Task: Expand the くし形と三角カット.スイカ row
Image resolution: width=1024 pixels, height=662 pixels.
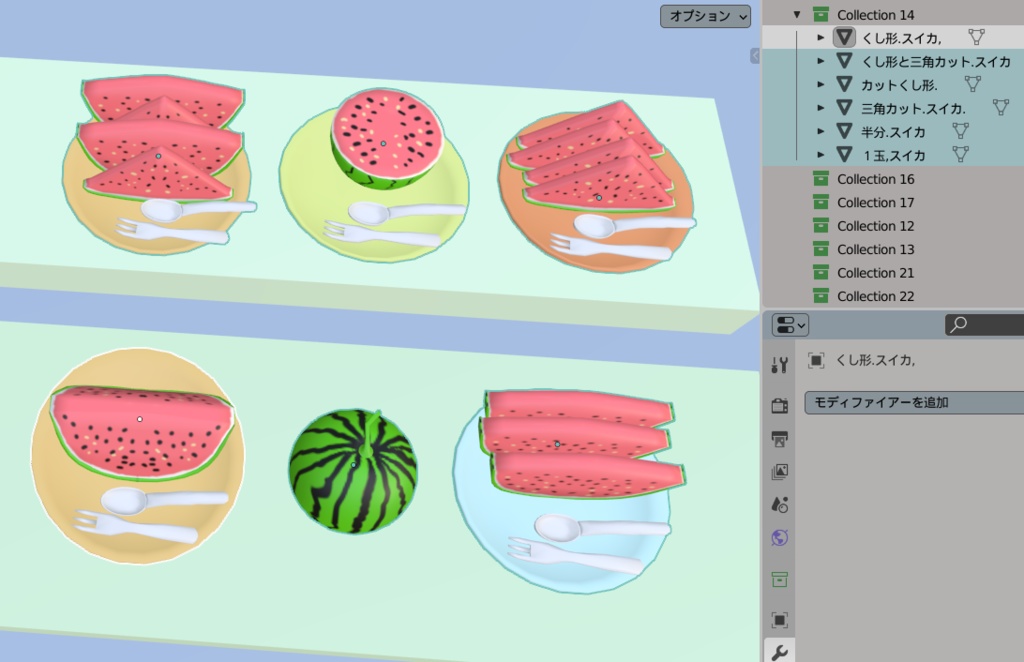Action: (821, 61)
